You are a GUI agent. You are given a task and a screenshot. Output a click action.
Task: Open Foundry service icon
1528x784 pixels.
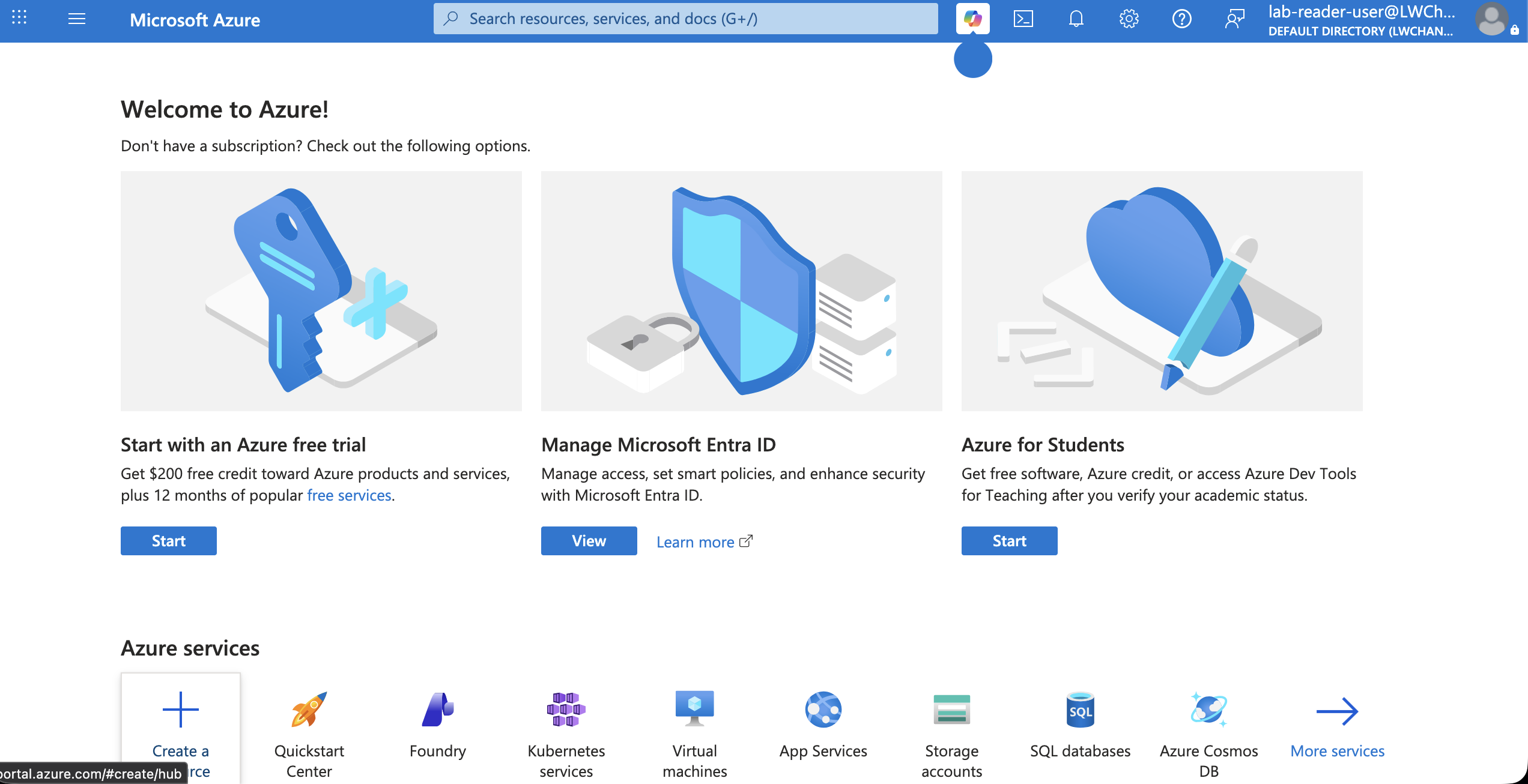438,710
